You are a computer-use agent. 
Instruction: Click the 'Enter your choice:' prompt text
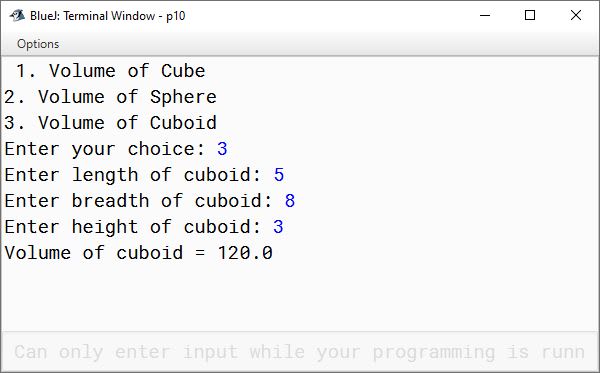(x=105, y=149)
